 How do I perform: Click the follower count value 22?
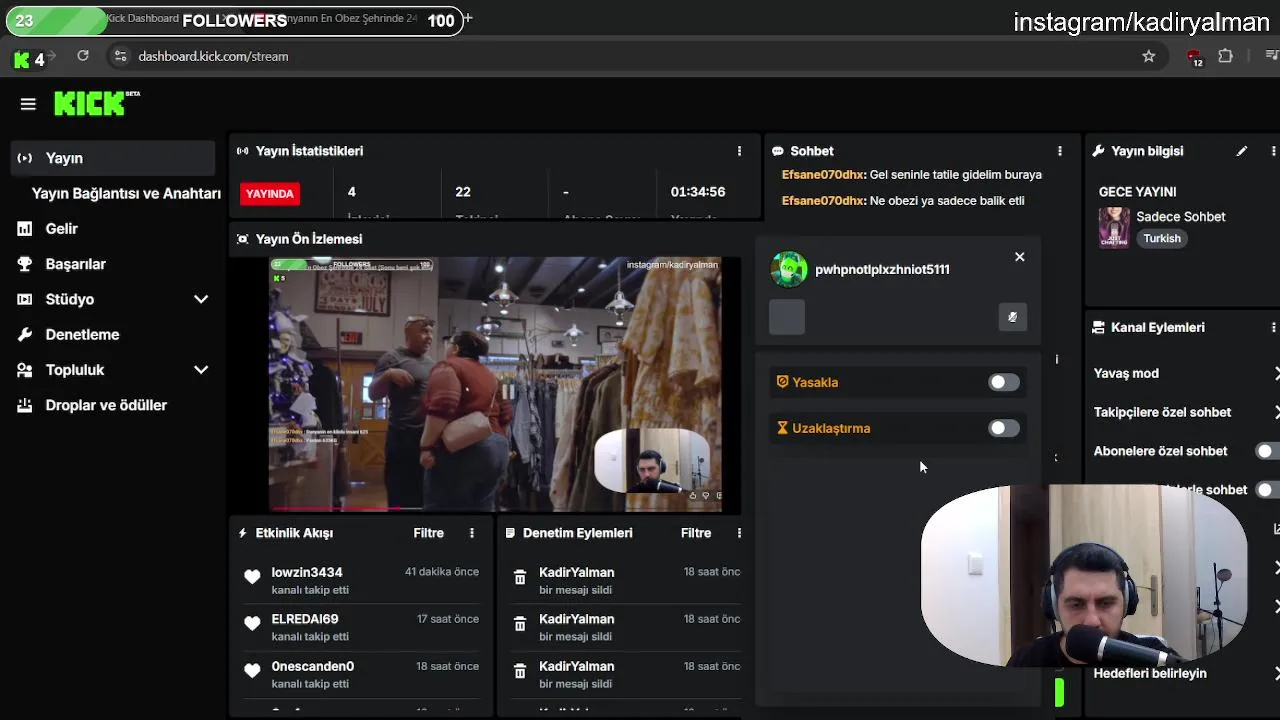[463, 192]
